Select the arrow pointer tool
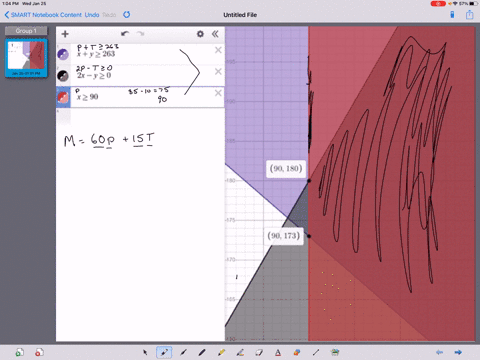 (145, 352)
